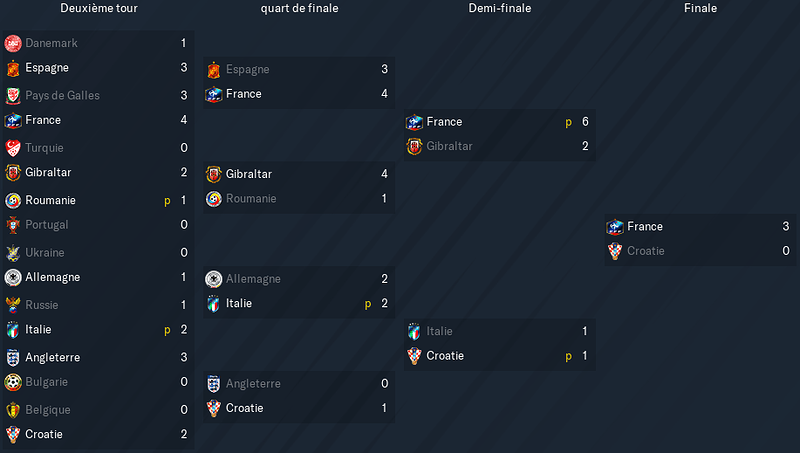Open France team link in Finale
Screen dimensions: 800x453
(645, 226)
